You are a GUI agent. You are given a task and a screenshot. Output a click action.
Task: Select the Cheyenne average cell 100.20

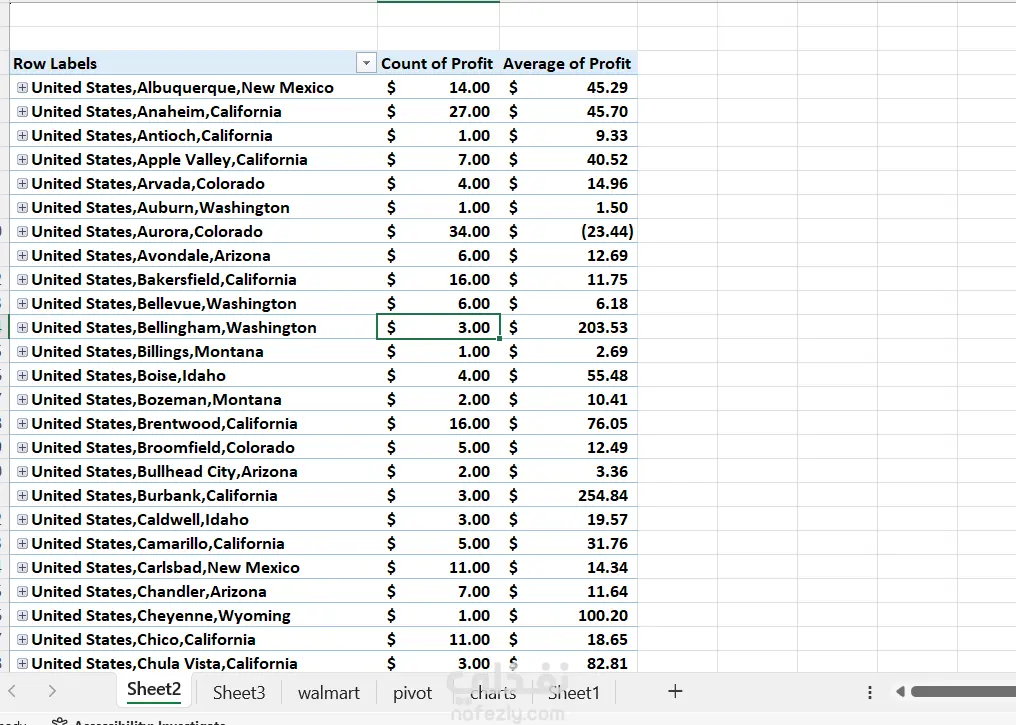click(x=568, y=615)
